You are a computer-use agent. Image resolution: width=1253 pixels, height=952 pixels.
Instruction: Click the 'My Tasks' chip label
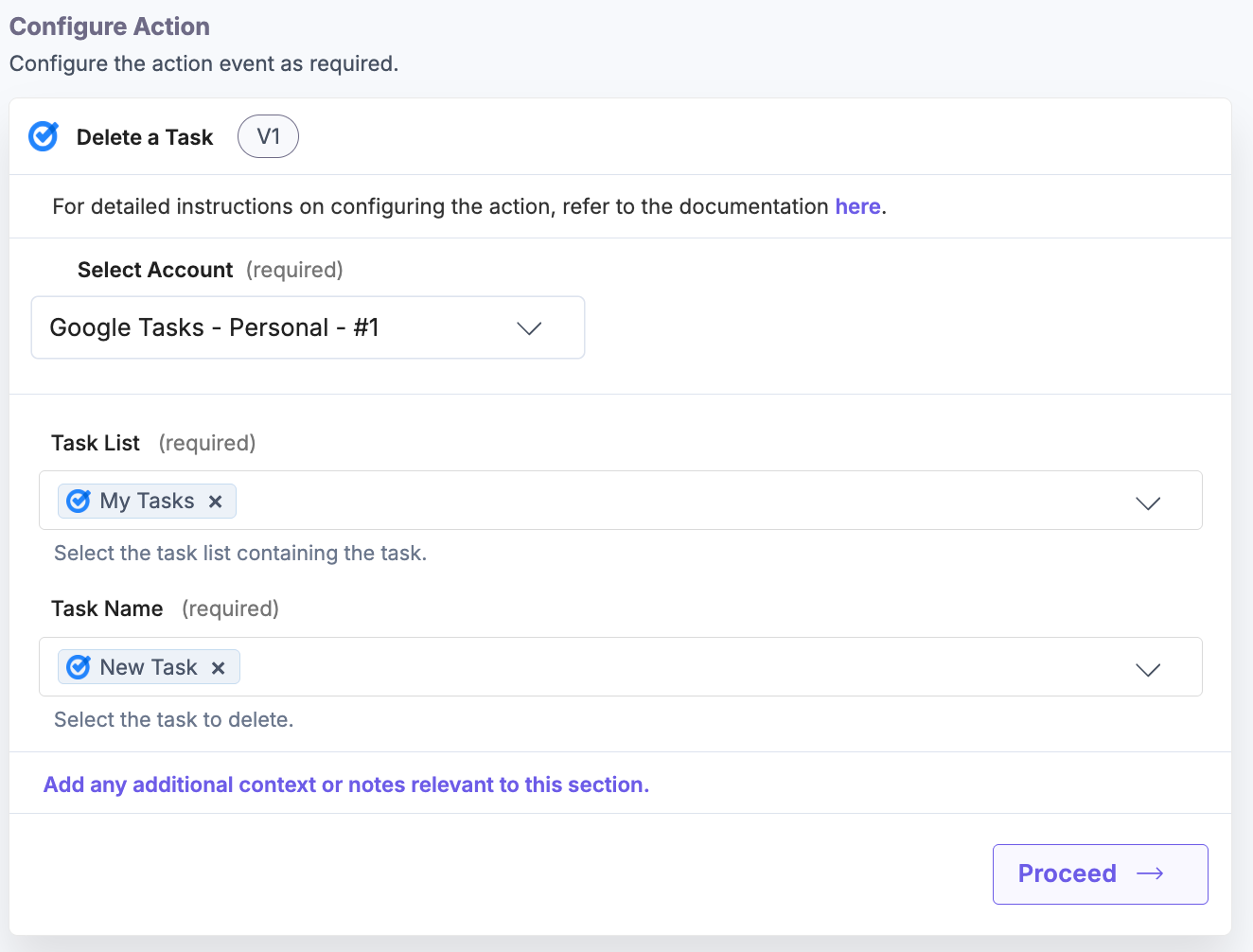pyautogui.click(x=147, y=501)
